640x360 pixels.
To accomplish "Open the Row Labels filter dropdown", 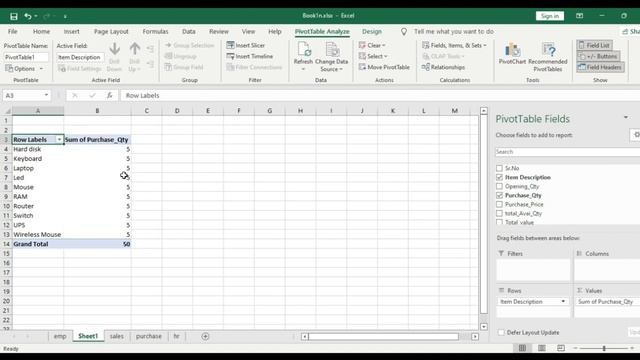I will (x=59, y=140).
